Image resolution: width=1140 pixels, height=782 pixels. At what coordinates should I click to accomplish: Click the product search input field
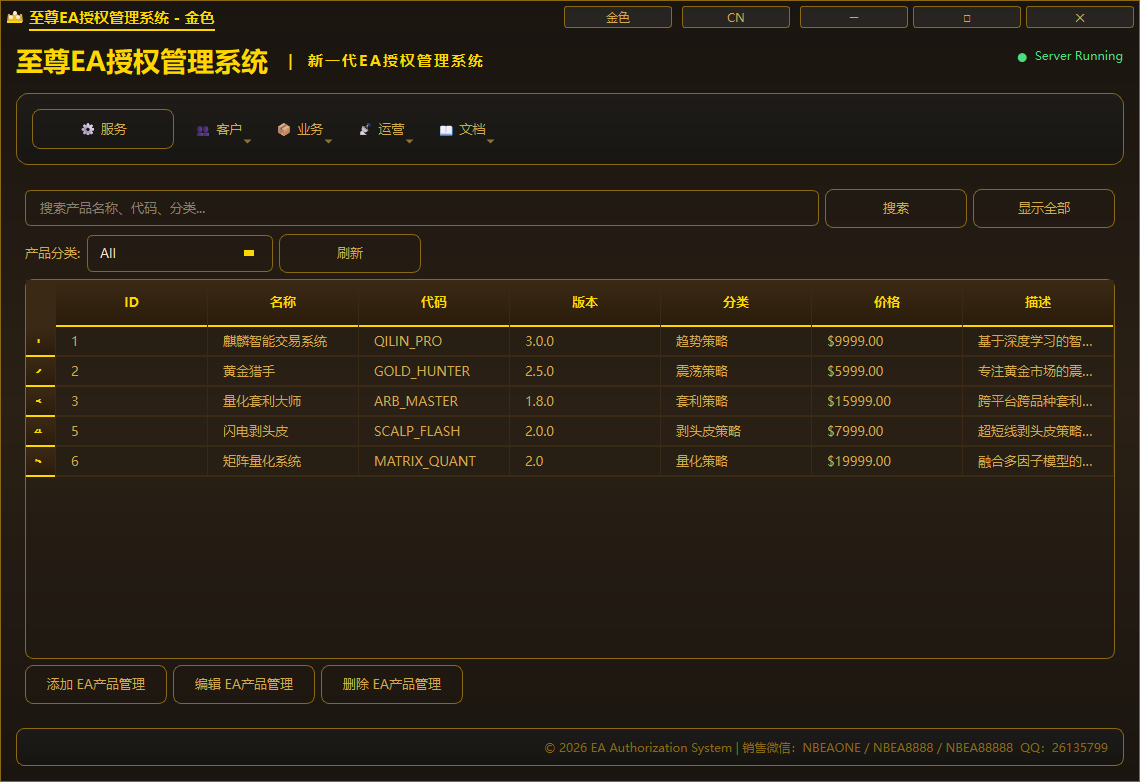pos(422,209)
